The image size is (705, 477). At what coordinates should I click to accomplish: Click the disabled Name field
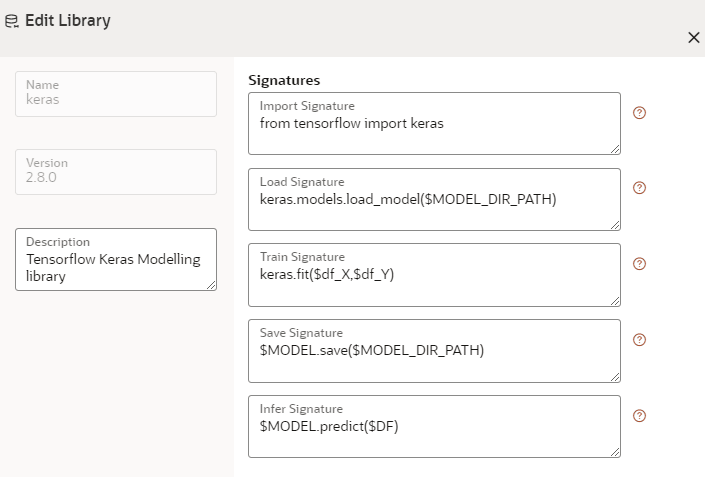pyautogui.click(x=115, y=93)
